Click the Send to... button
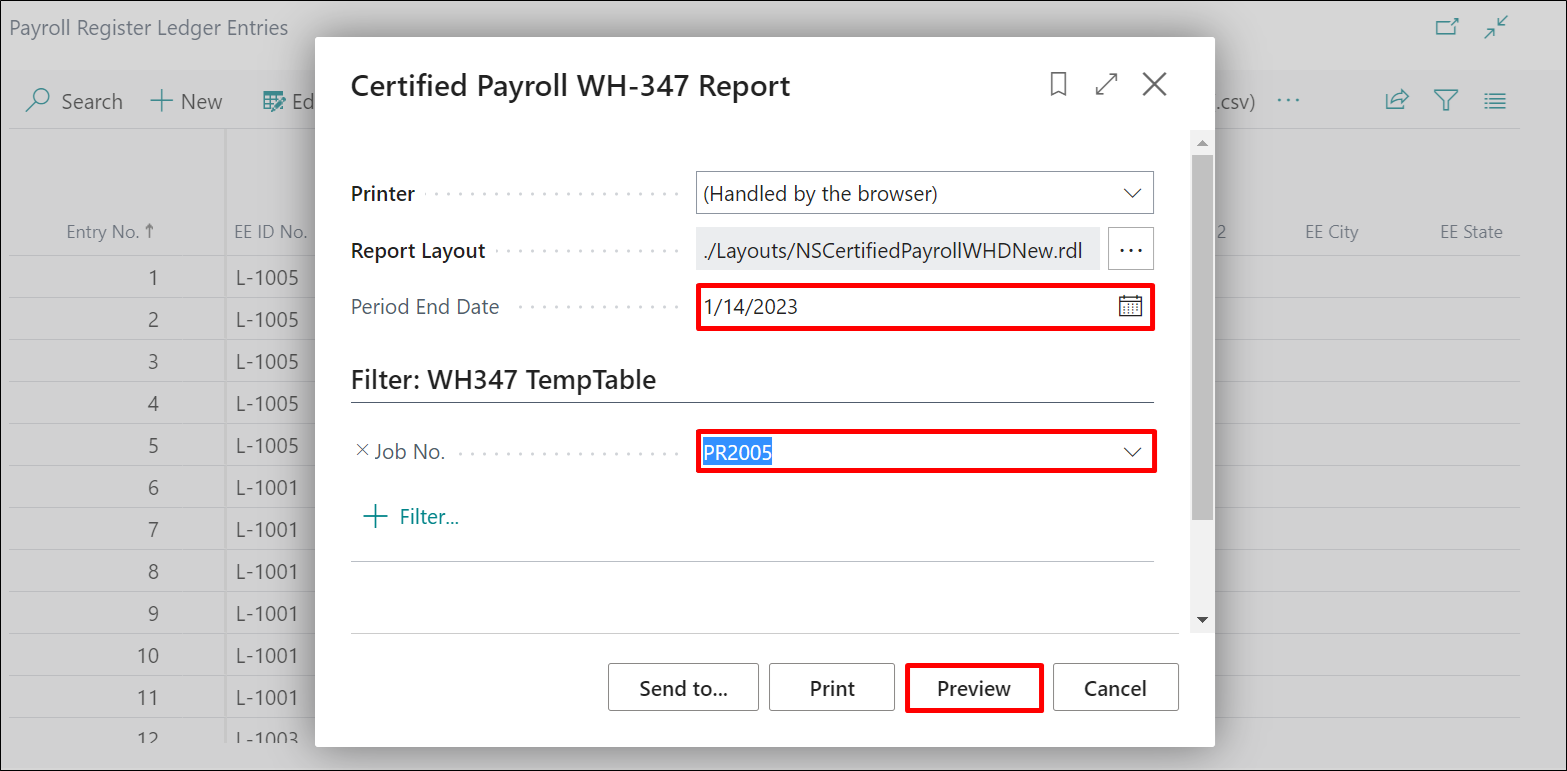The image size is (1567, 771). pos(683,688)
